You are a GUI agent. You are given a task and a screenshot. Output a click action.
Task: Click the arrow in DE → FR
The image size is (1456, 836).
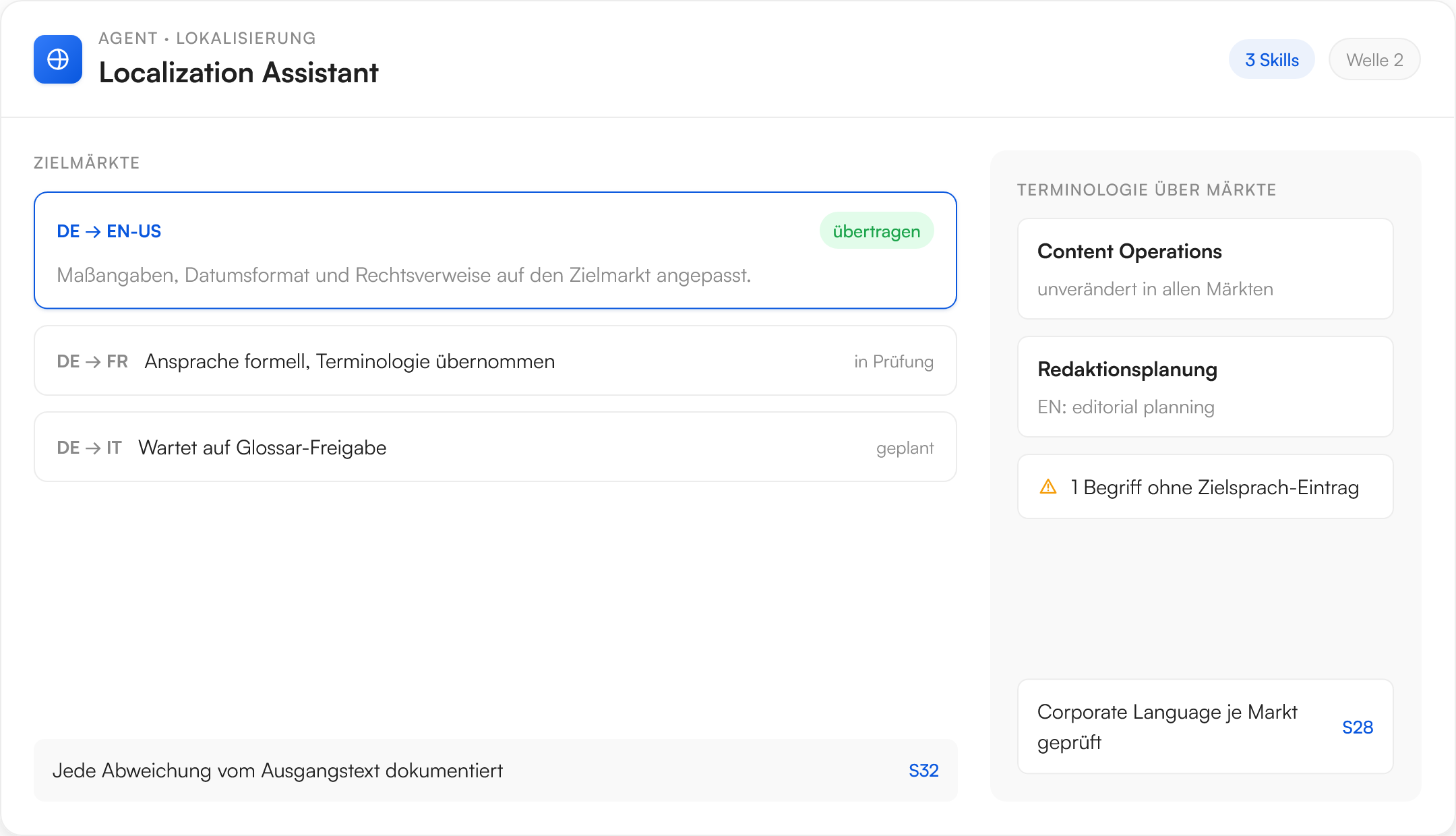coord(93,361)
